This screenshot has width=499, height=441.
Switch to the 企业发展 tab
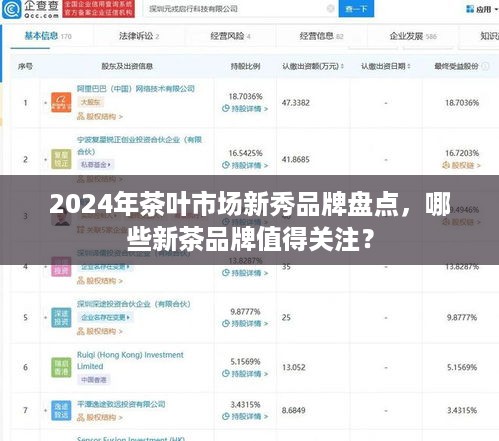413,36
